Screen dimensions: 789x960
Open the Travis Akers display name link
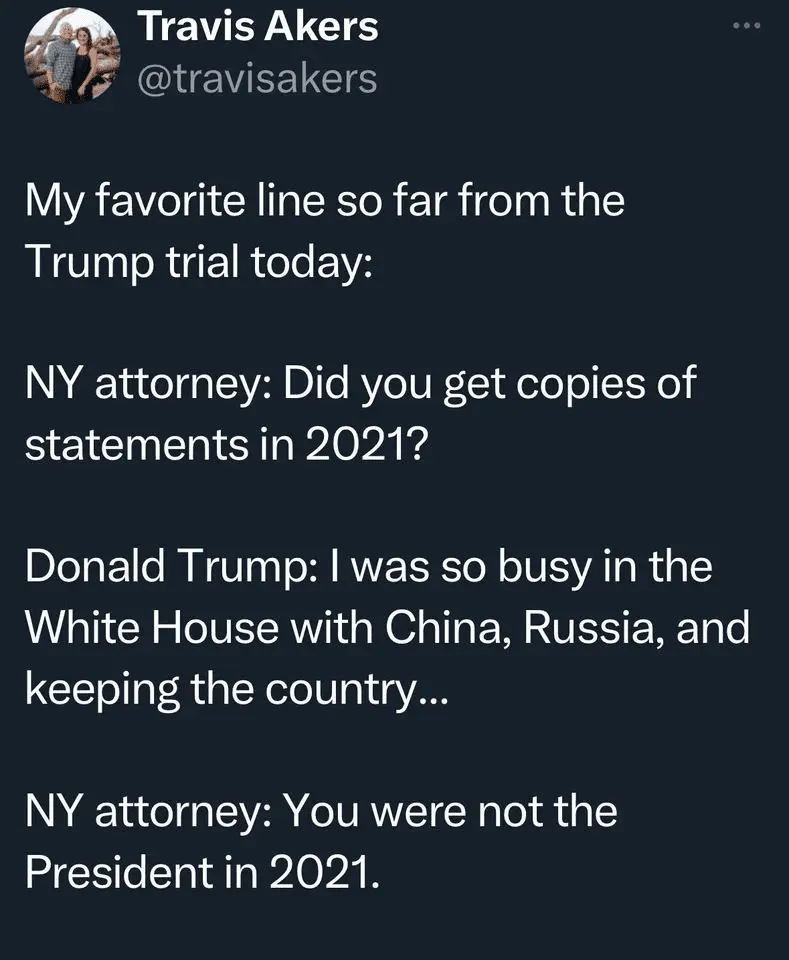click(258, 27)
